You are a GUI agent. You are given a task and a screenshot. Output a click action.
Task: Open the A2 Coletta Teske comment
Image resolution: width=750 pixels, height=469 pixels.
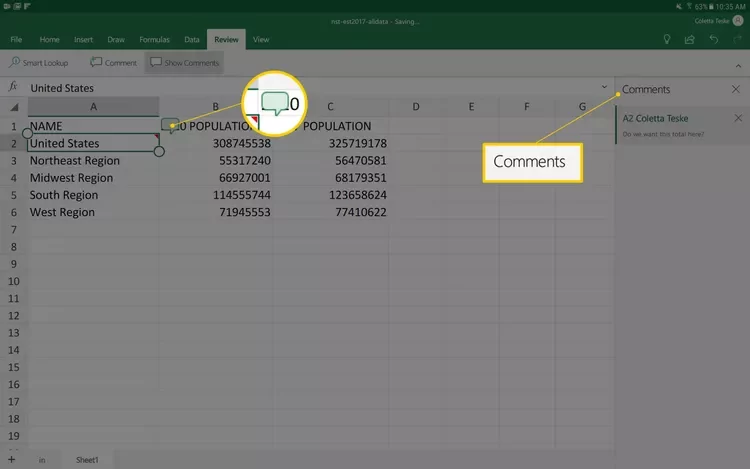(680, 125)
